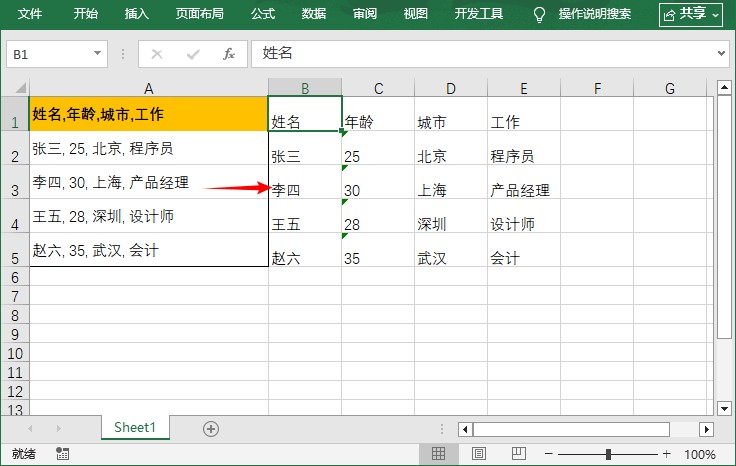Click the zoom out minus button
Image resolution: width=736 pixels, height=466 pixels.
[548, 454]
